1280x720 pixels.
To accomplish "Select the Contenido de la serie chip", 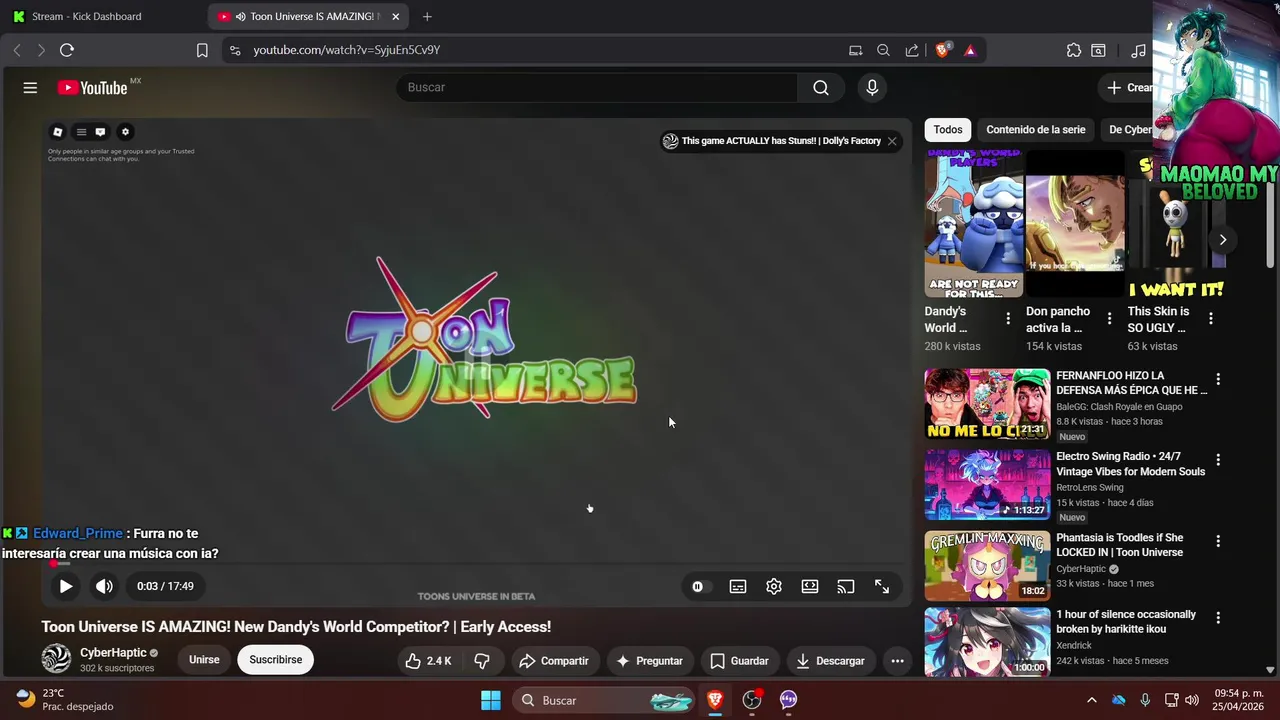I will 1035,130.
